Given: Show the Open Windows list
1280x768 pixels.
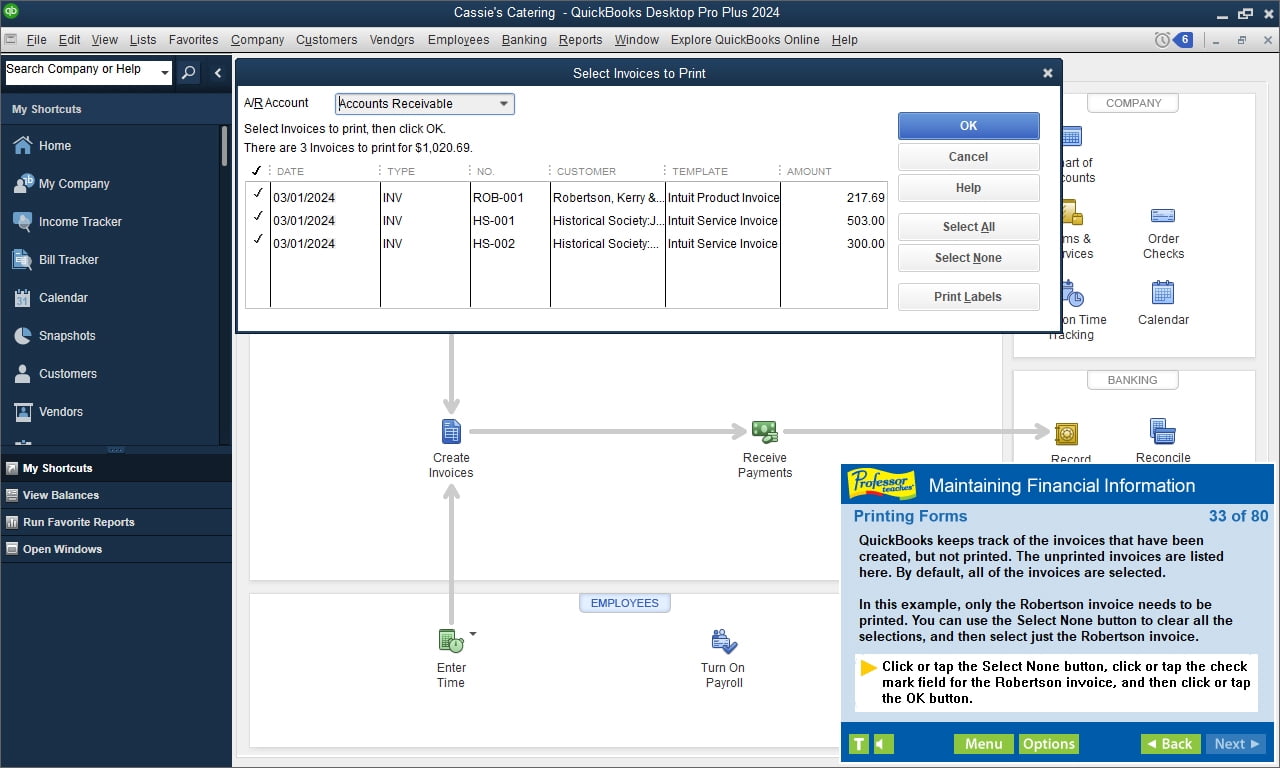Looking at the screenshot, I should 116,549.
